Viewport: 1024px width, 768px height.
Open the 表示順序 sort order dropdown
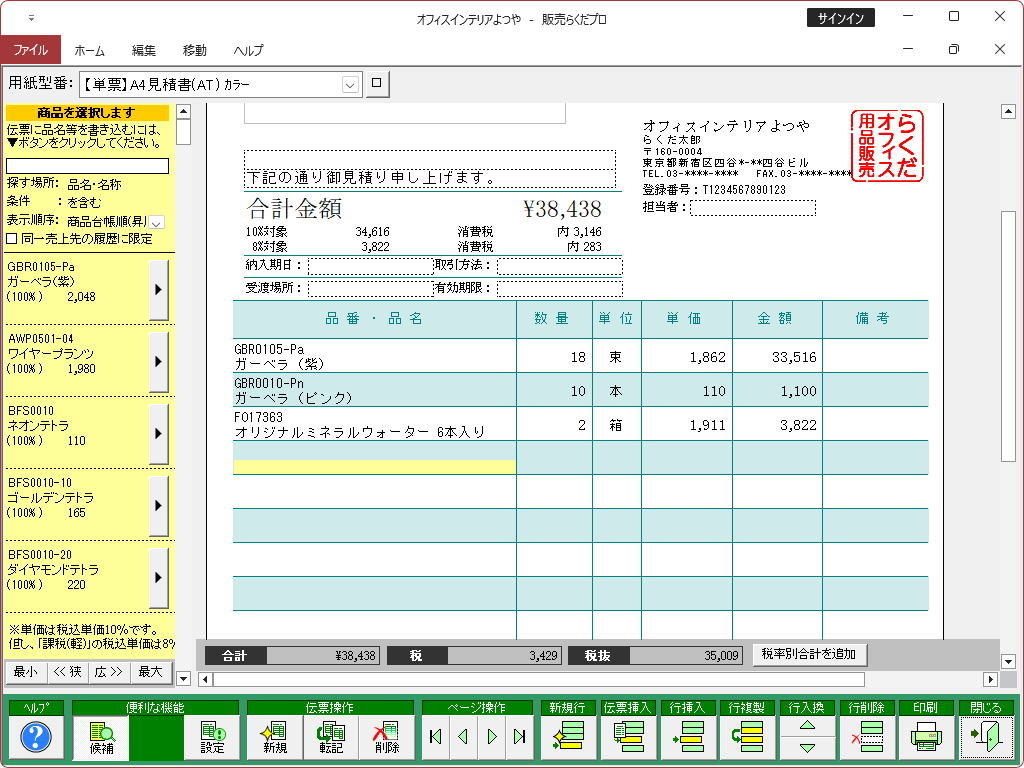(x=157, y=222)
